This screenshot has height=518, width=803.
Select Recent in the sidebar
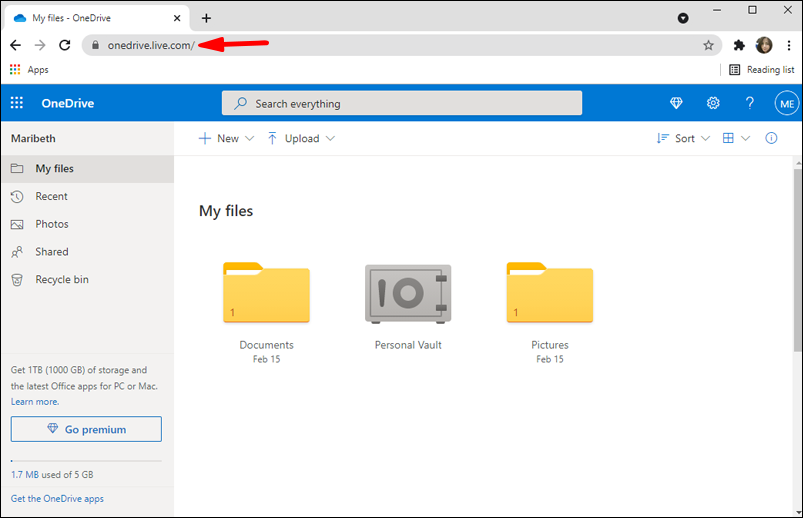[52, 196]
